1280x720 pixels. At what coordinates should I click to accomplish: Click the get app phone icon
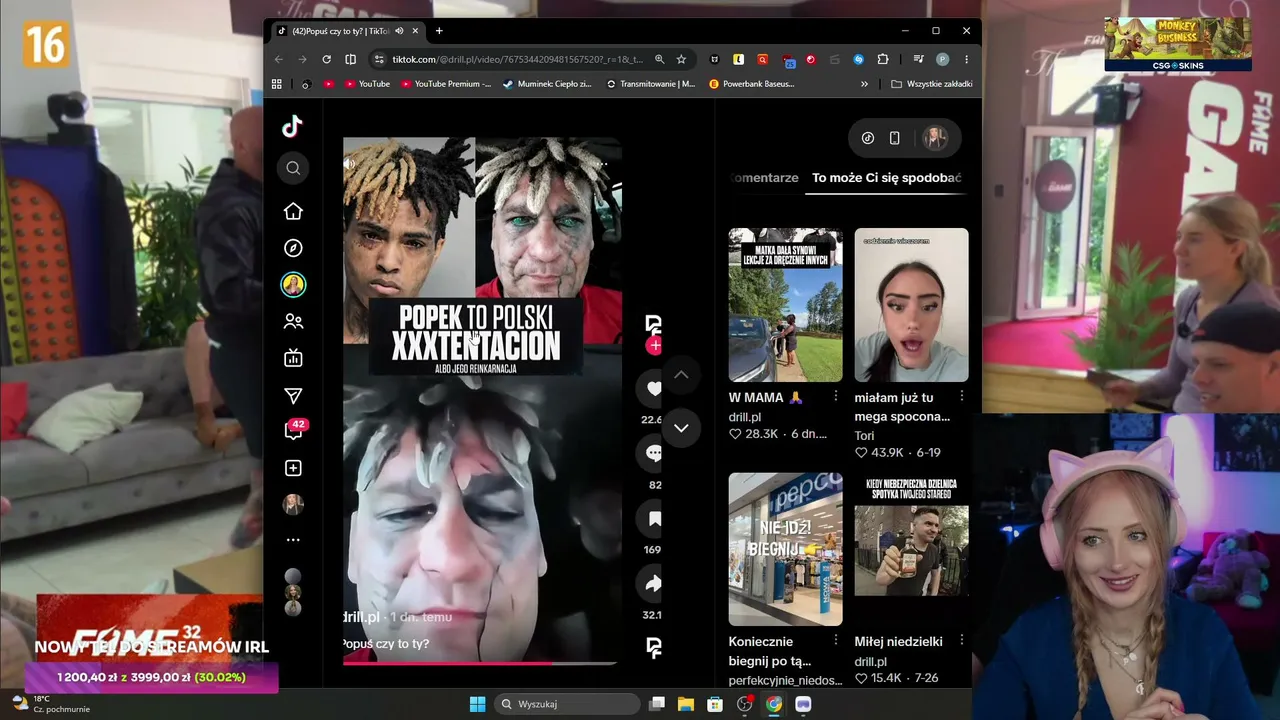(x=894, y=138)
